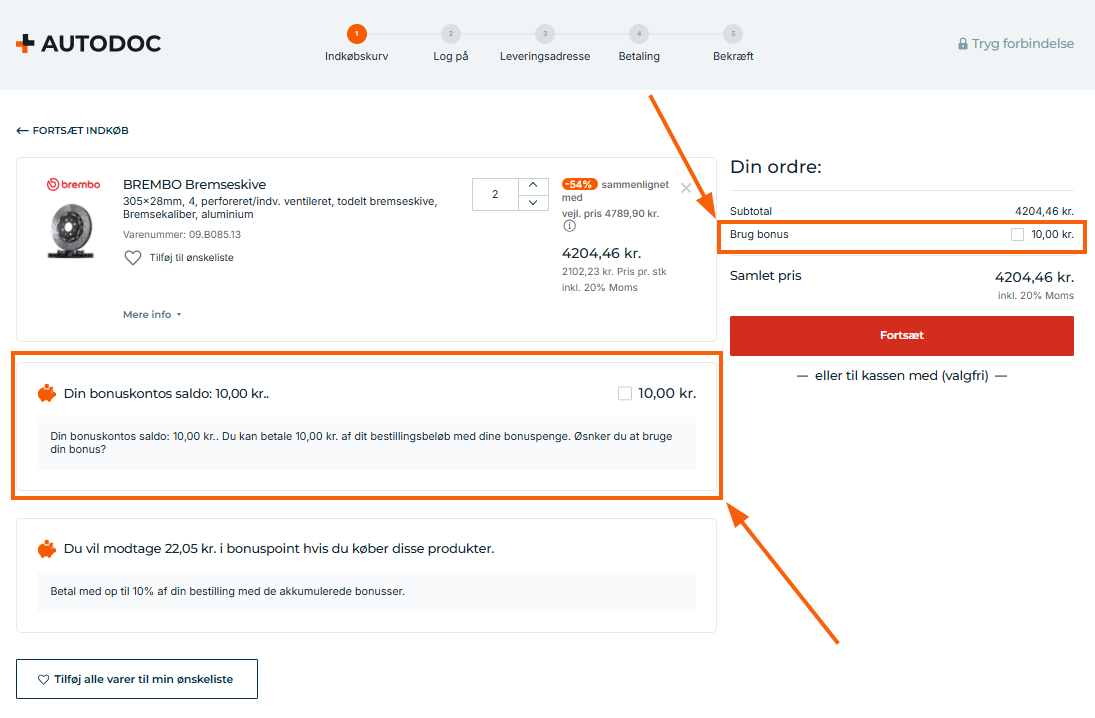Decrease quantity with the down arrow

534,203
